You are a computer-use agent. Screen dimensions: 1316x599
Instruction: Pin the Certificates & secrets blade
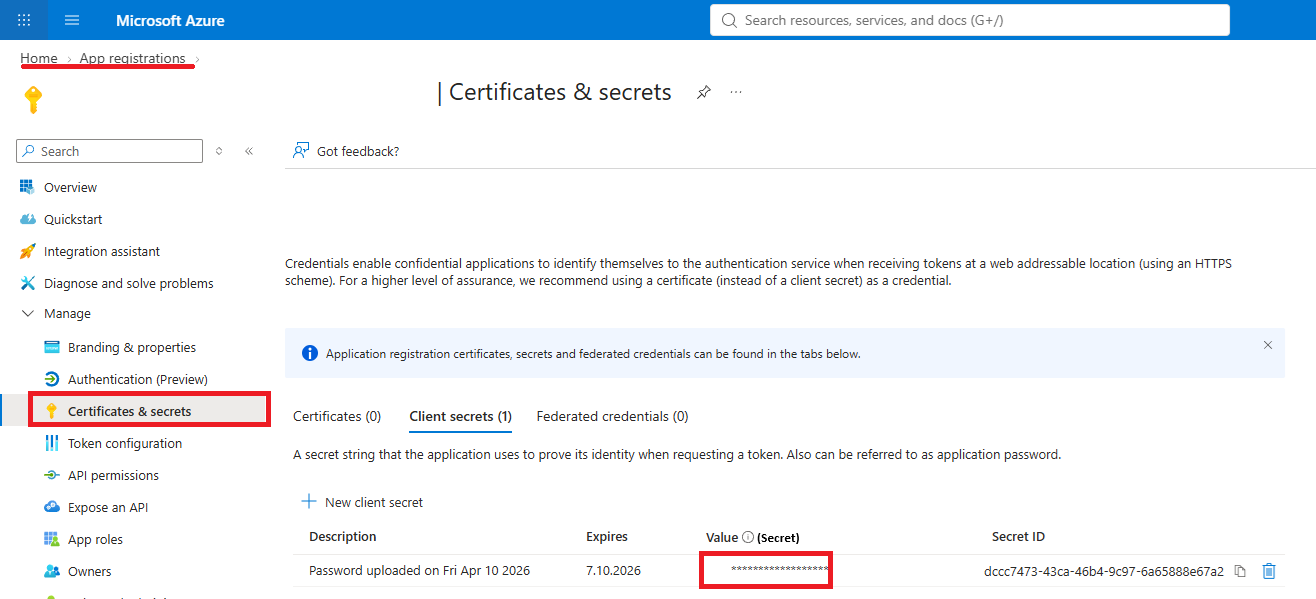pyautogui.click(x=704, y=92)
